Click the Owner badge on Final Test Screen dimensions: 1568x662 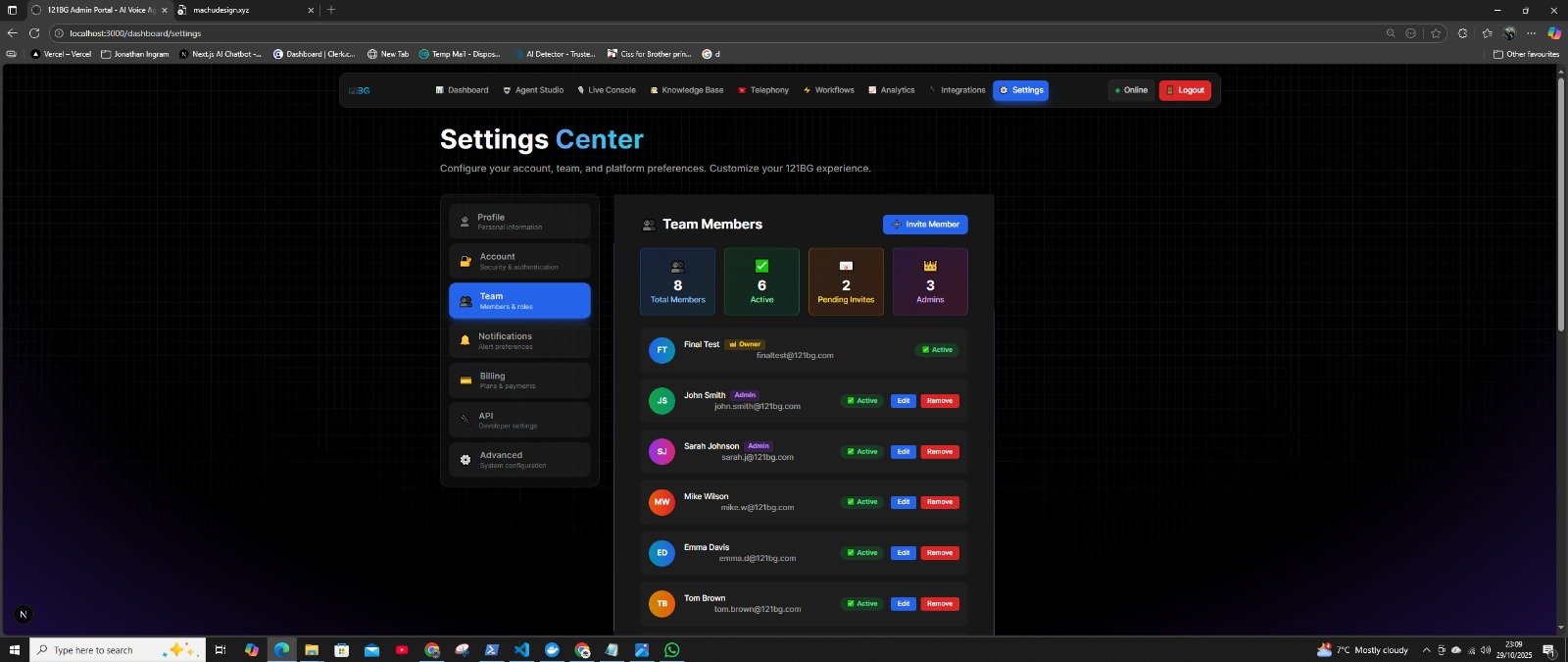point(745,344)
